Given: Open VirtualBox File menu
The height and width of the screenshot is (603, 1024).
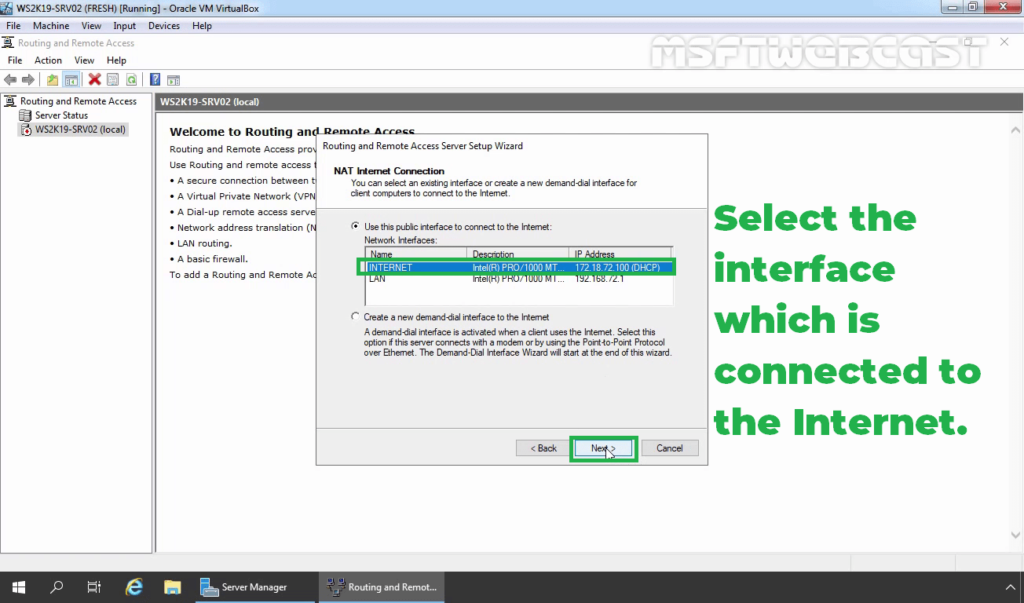Looking at the screenshot, I should pos(13,25).
